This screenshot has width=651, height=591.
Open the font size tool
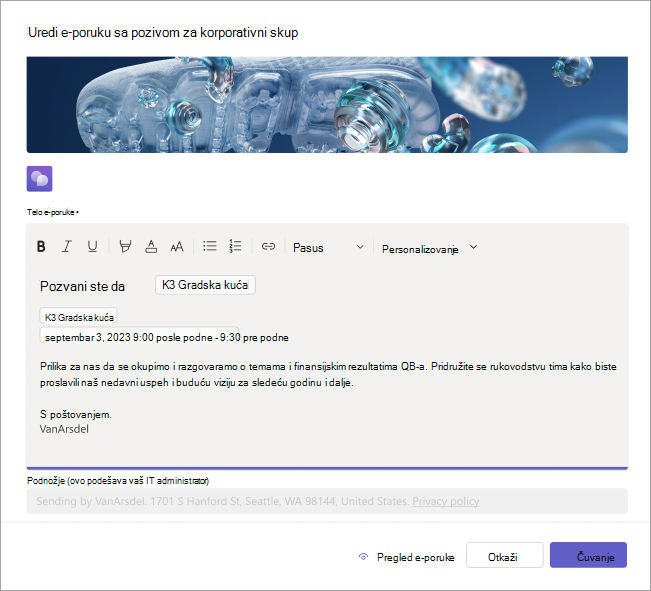pyautogui.click(x=177, y=247)
